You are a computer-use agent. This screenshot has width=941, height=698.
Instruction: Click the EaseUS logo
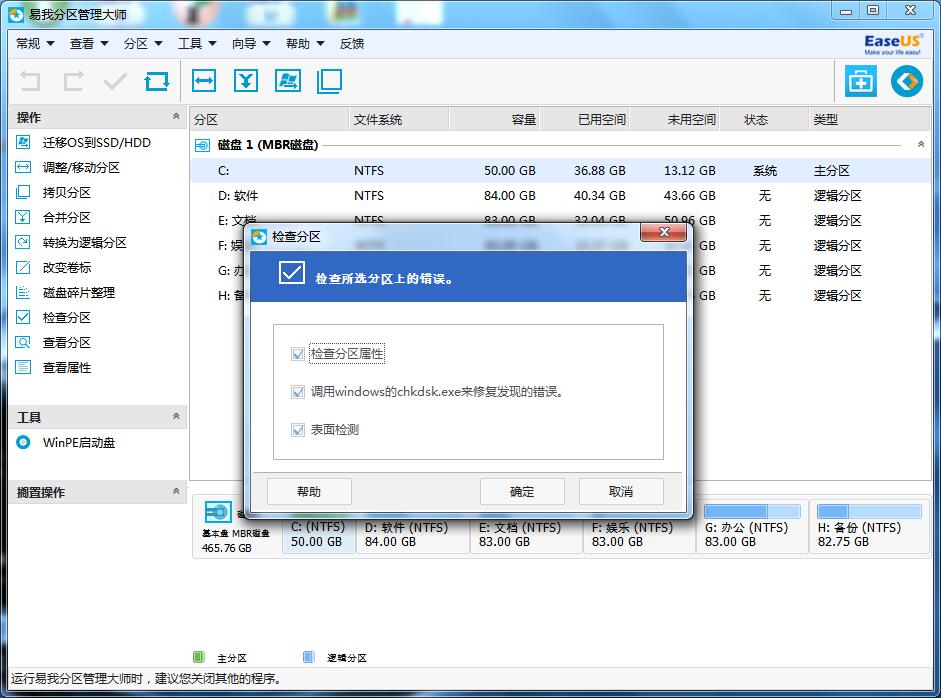point(892,44)
